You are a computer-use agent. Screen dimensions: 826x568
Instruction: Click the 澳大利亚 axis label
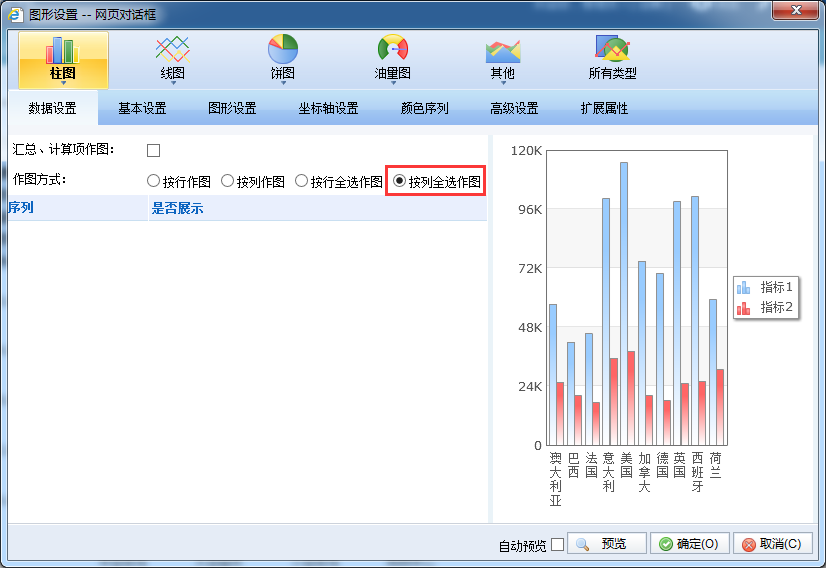[555, 479]
